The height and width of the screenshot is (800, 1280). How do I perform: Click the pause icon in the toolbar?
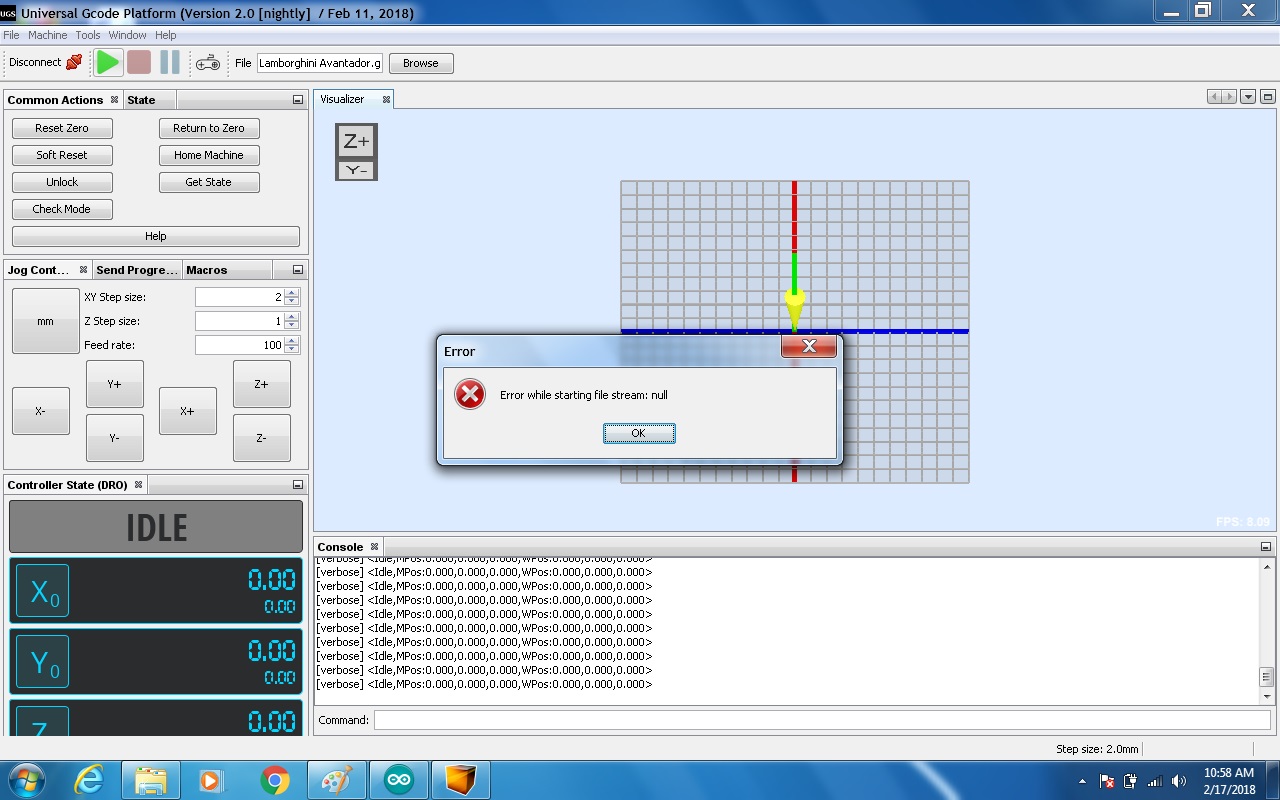[x=170, y=62]
